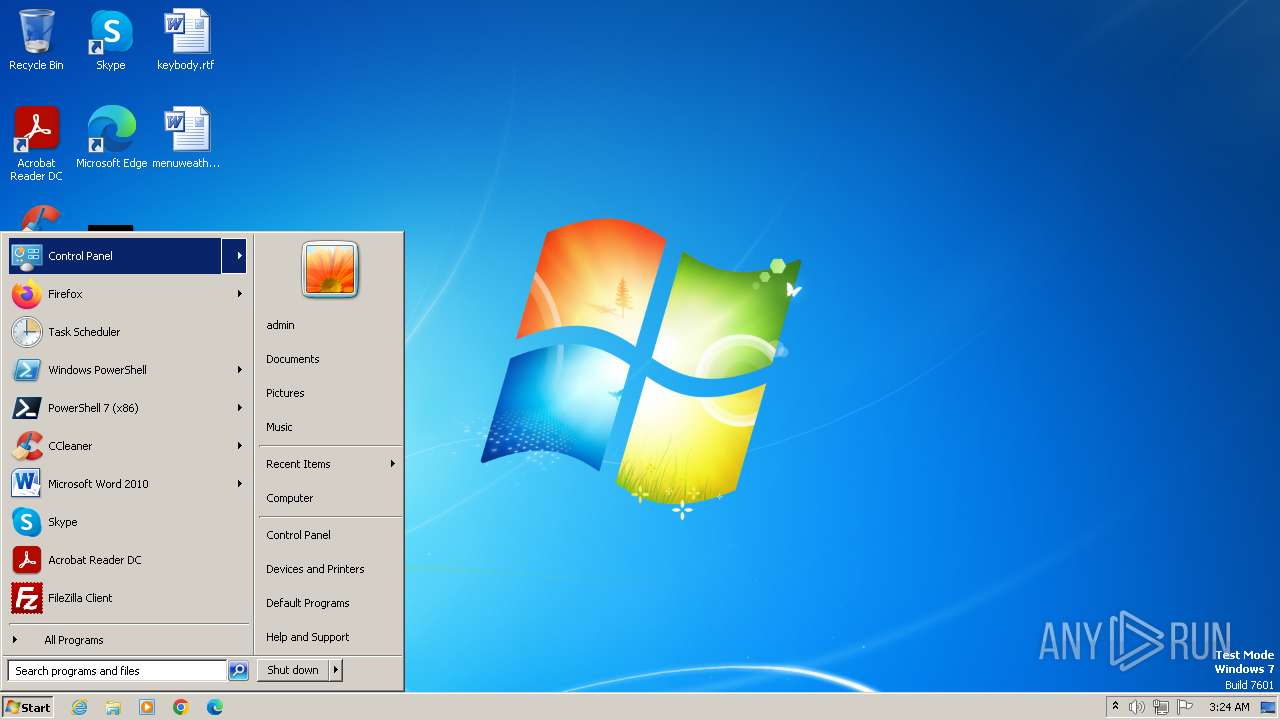Expand Recent Items submenu arrow
Screen dimensions: 1280x720
pyautogui.click(x=392, y=464)
